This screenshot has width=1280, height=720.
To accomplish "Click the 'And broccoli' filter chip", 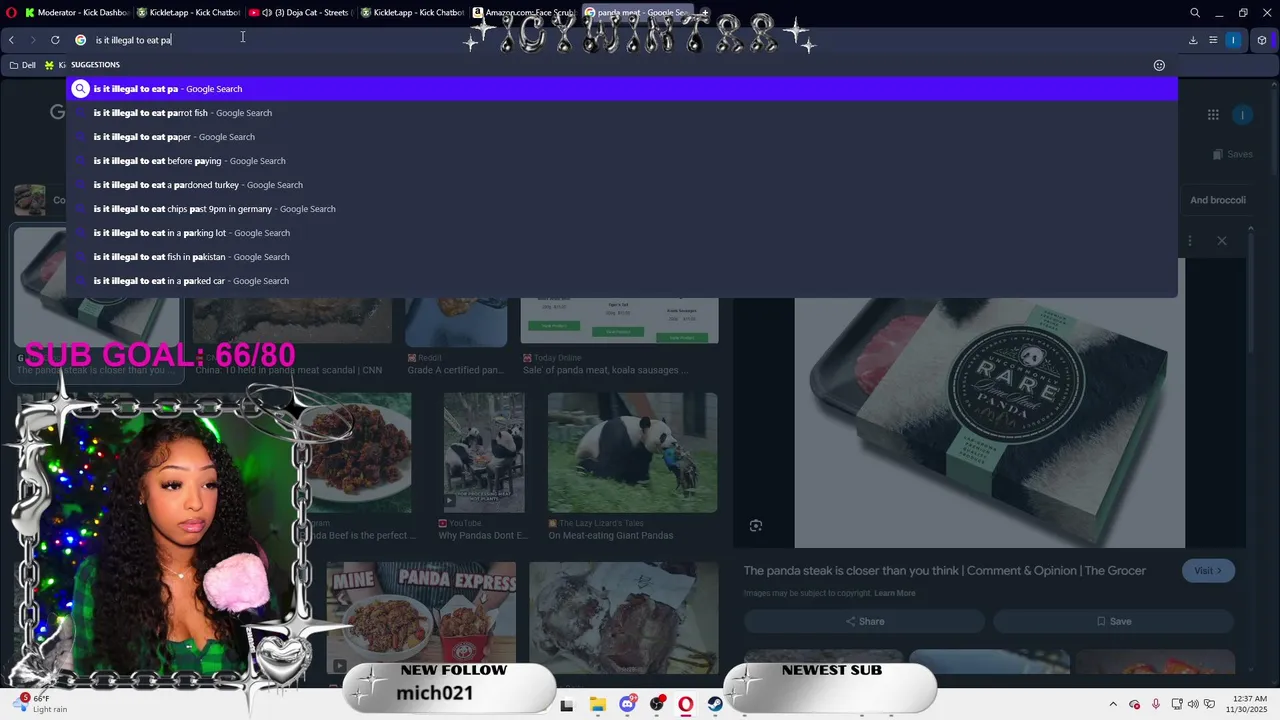I will 1217,200.
